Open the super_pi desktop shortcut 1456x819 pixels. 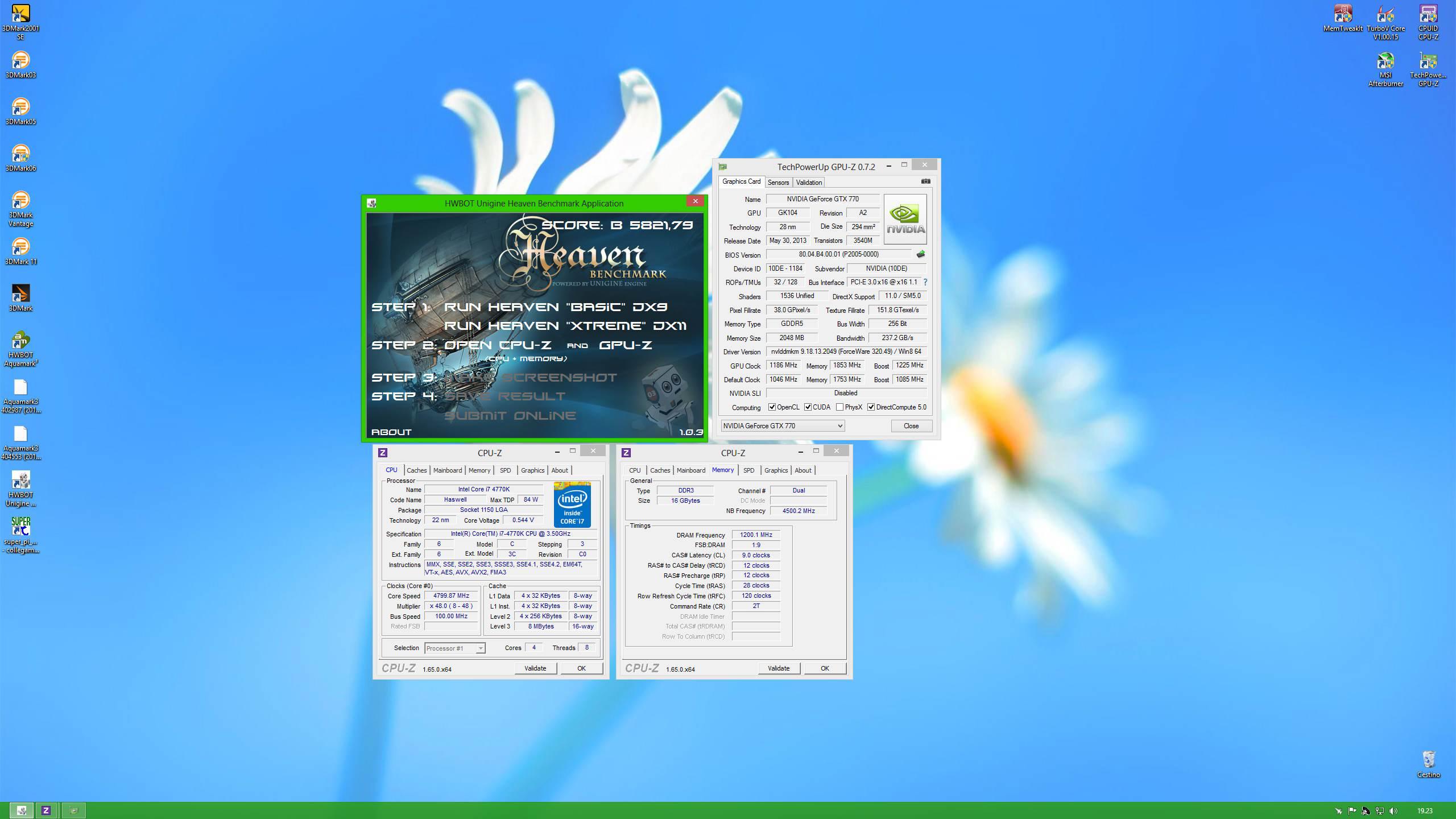pos(20,535)
